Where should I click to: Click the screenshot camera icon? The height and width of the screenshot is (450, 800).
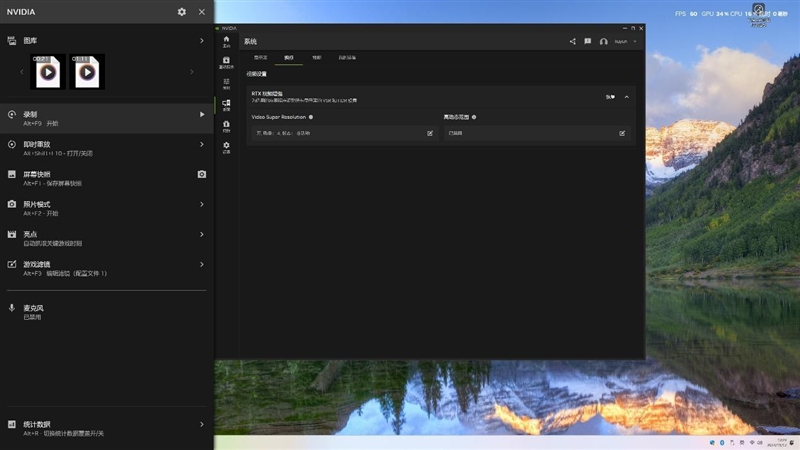click(x=201, y=174)
